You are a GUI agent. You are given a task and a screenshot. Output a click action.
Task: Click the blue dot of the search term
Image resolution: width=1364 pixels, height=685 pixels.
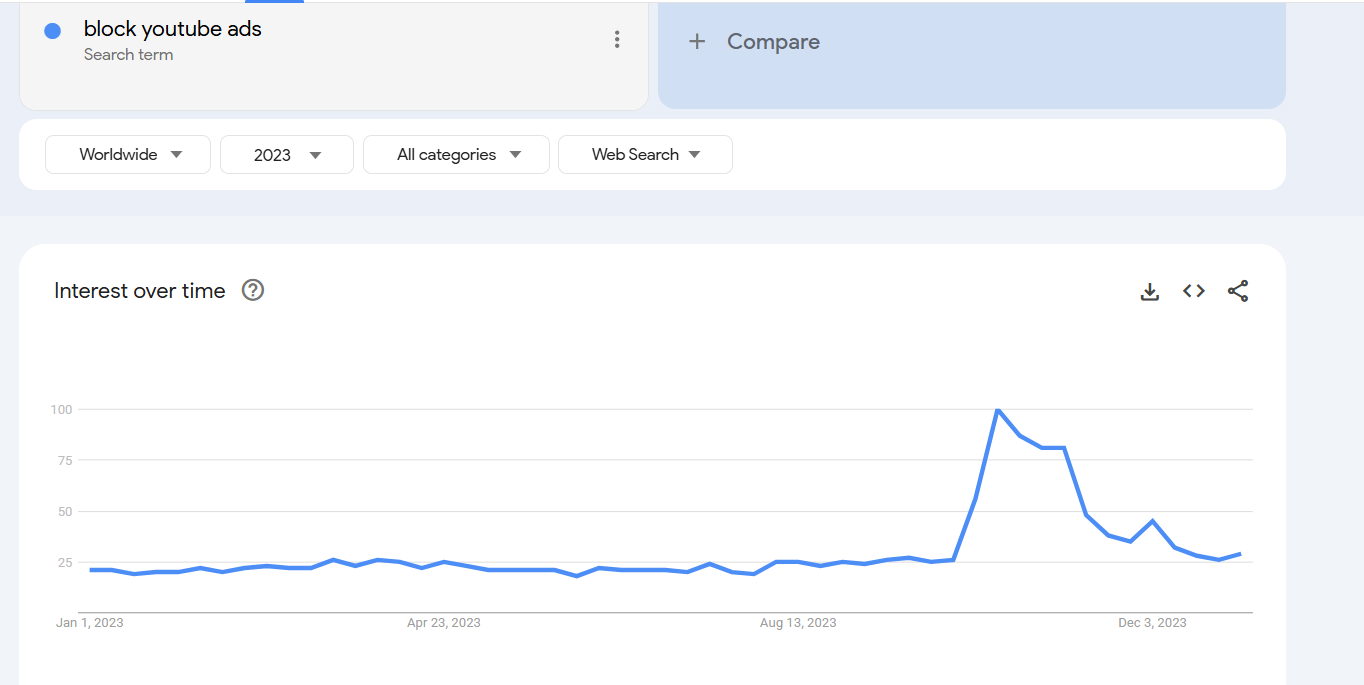tap(53, 31)
